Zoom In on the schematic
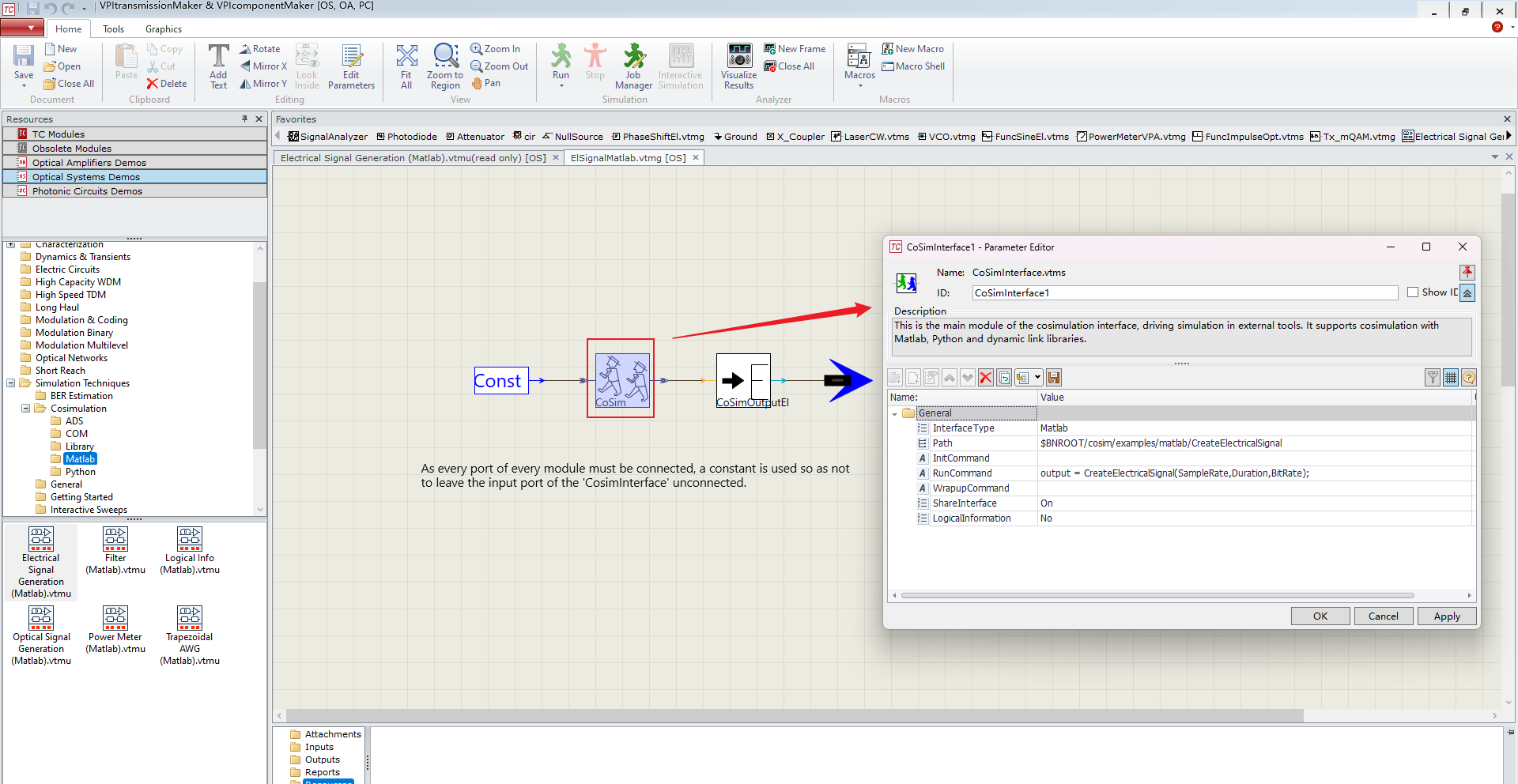The width and height of the screenshot is (1518, 784). [496, 49]
